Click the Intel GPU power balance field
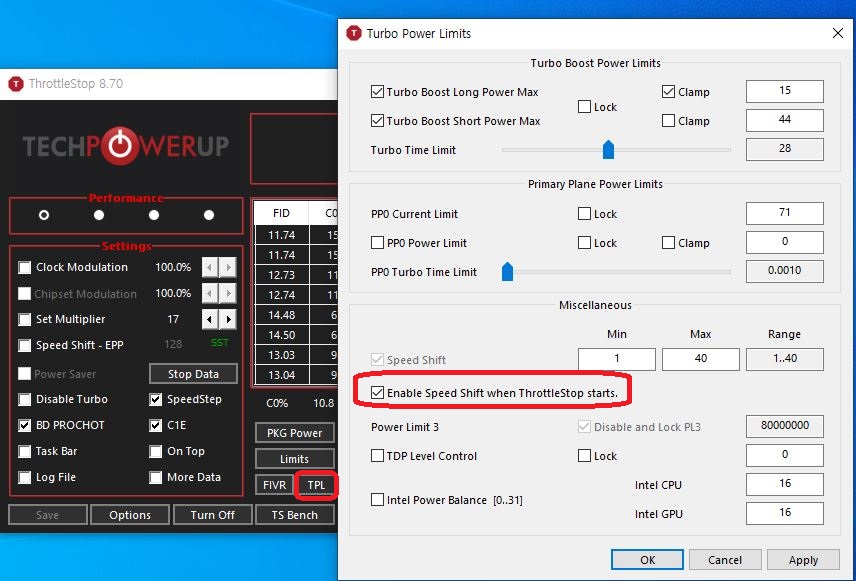 (x=784, y=513)
